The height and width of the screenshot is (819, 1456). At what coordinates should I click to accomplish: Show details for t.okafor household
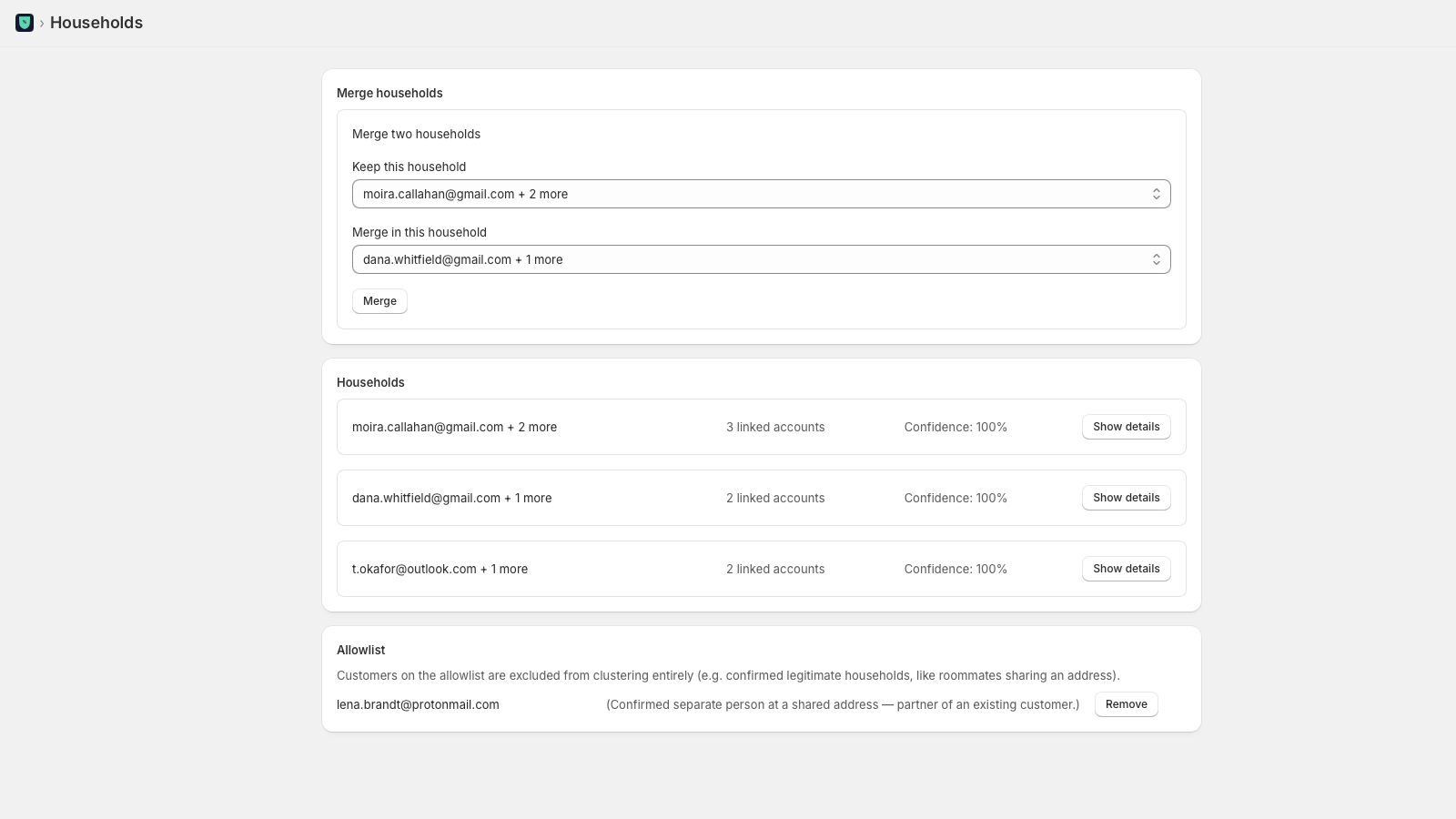[1126, 569]
